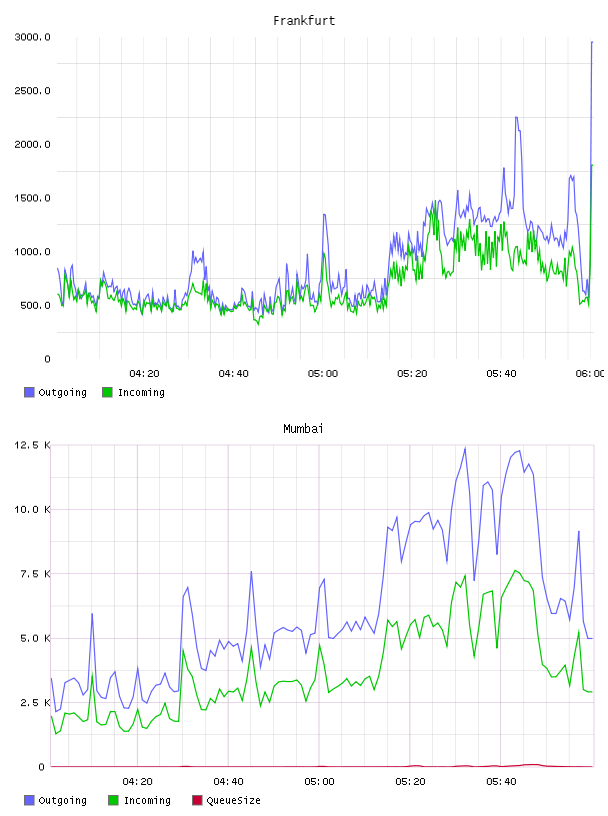Select QueueSize label in Mumbai legend

233,801
